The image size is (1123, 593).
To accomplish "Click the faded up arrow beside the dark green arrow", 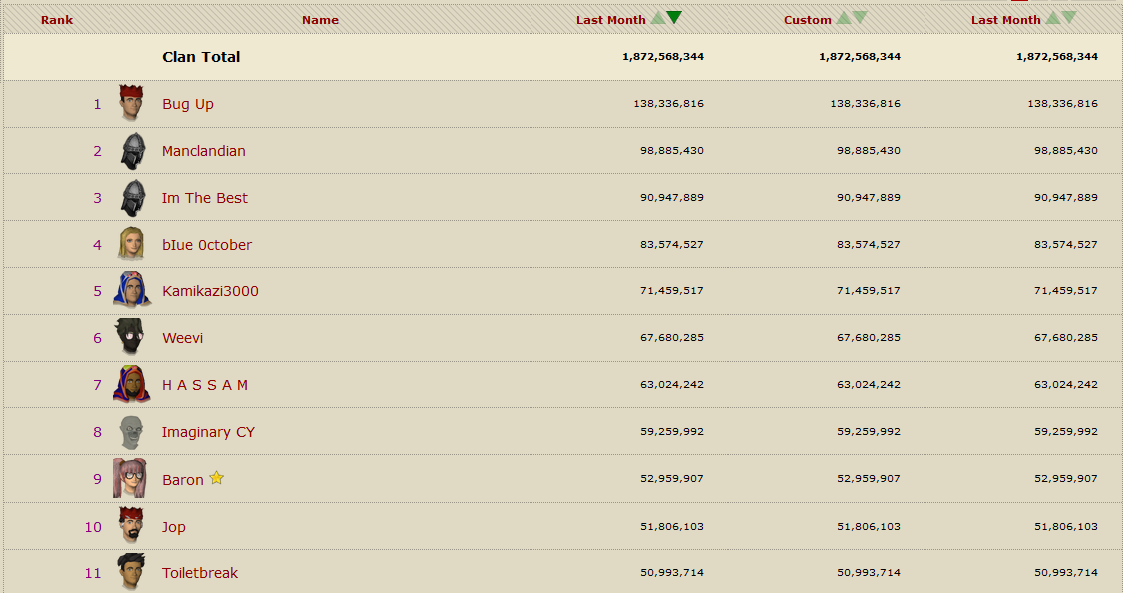I will click(658, 18).
